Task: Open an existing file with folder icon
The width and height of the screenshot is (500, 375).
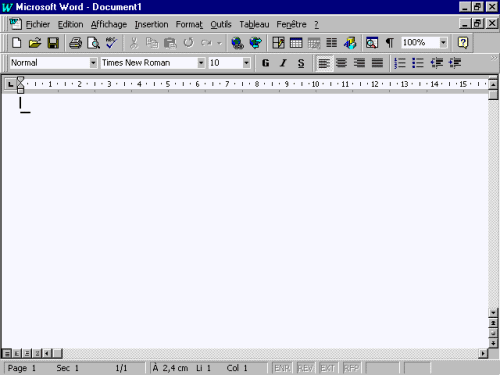Action: point(35,43)
